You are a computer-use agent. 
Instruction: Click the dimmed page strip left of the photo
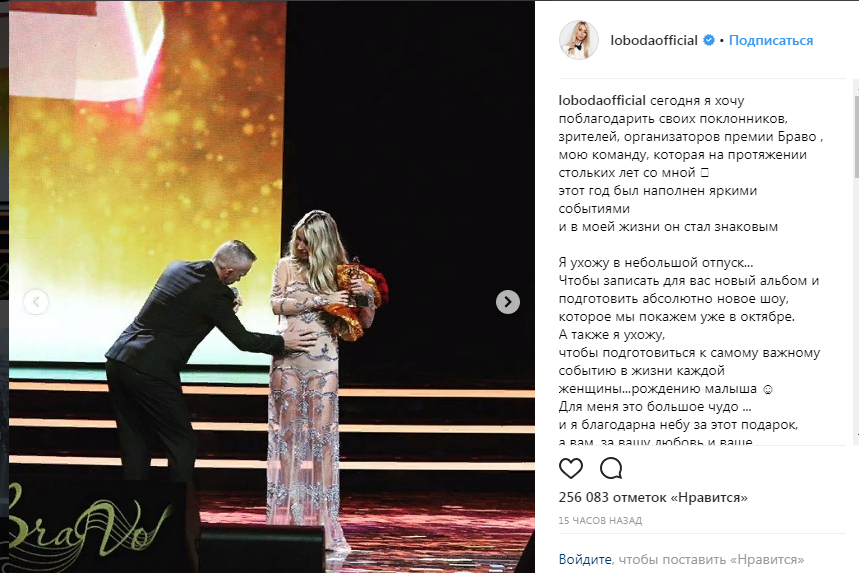pos(4,286)
